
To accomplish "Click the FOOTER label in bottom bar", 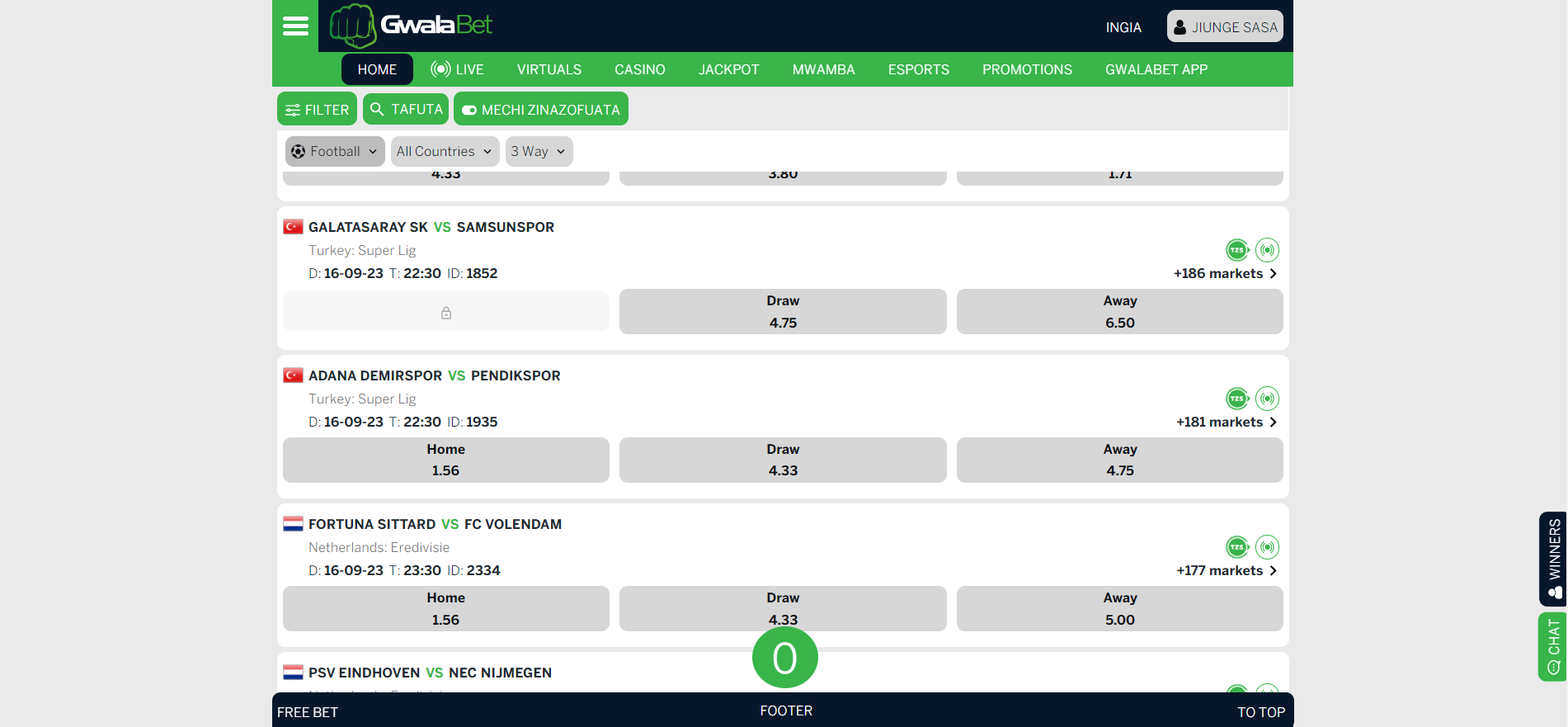I will (786, 710).
